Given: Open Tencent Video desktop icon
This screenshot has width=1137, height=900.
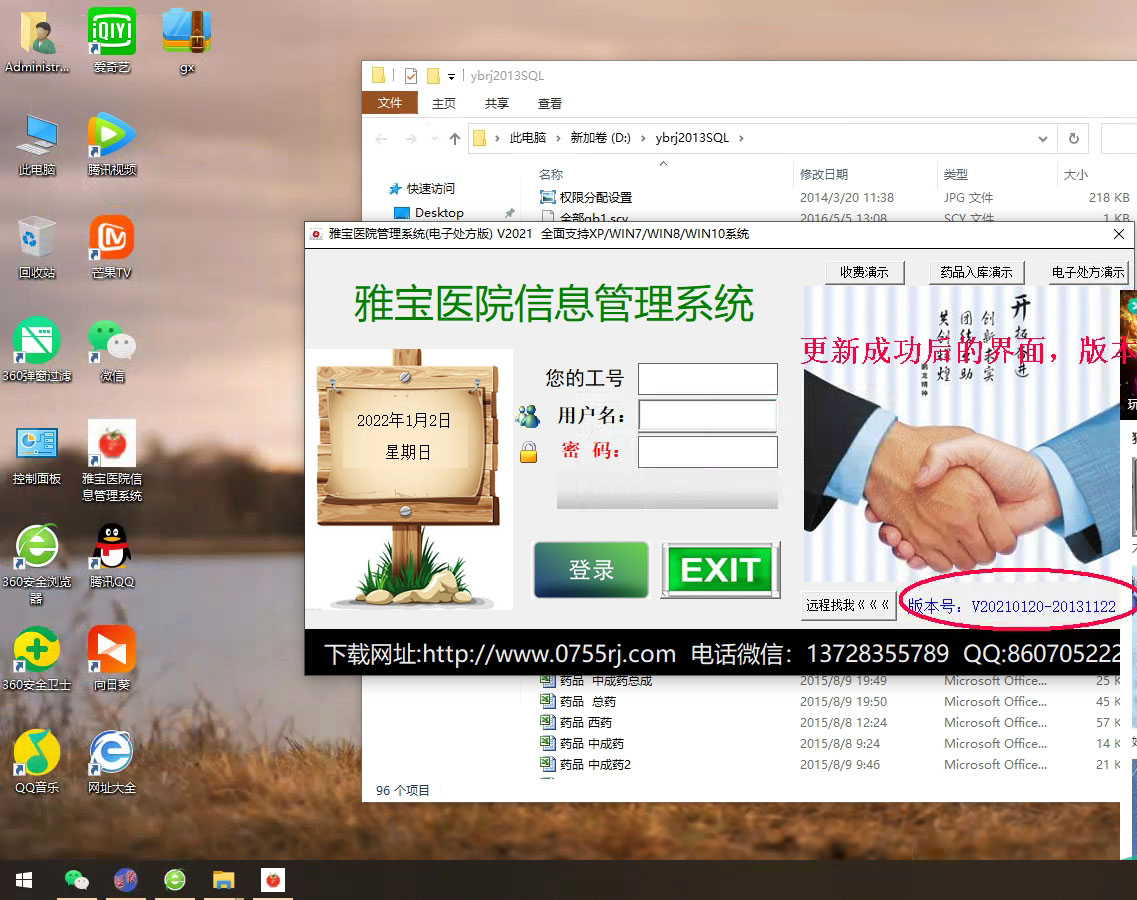Looking at the screenshot, I should pos(112,137).
